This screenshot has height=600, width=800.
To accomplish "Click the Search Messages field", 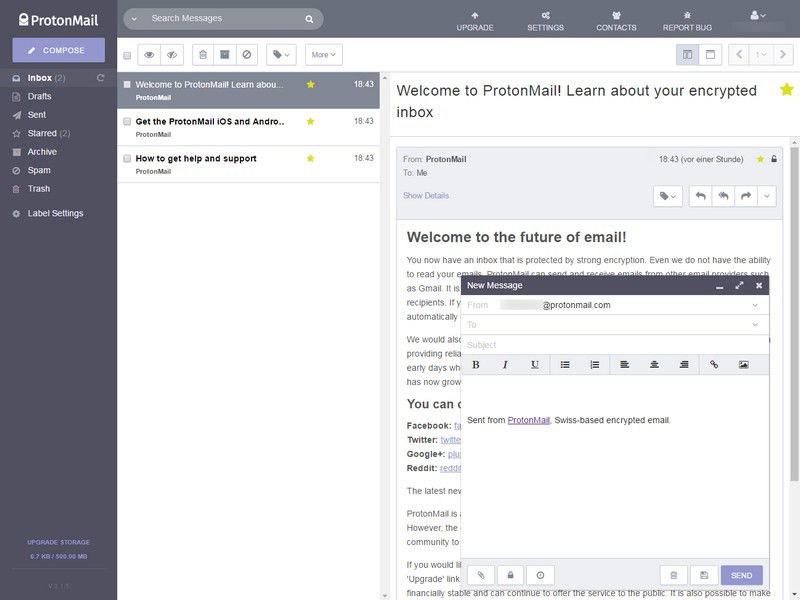I will 222,18.
